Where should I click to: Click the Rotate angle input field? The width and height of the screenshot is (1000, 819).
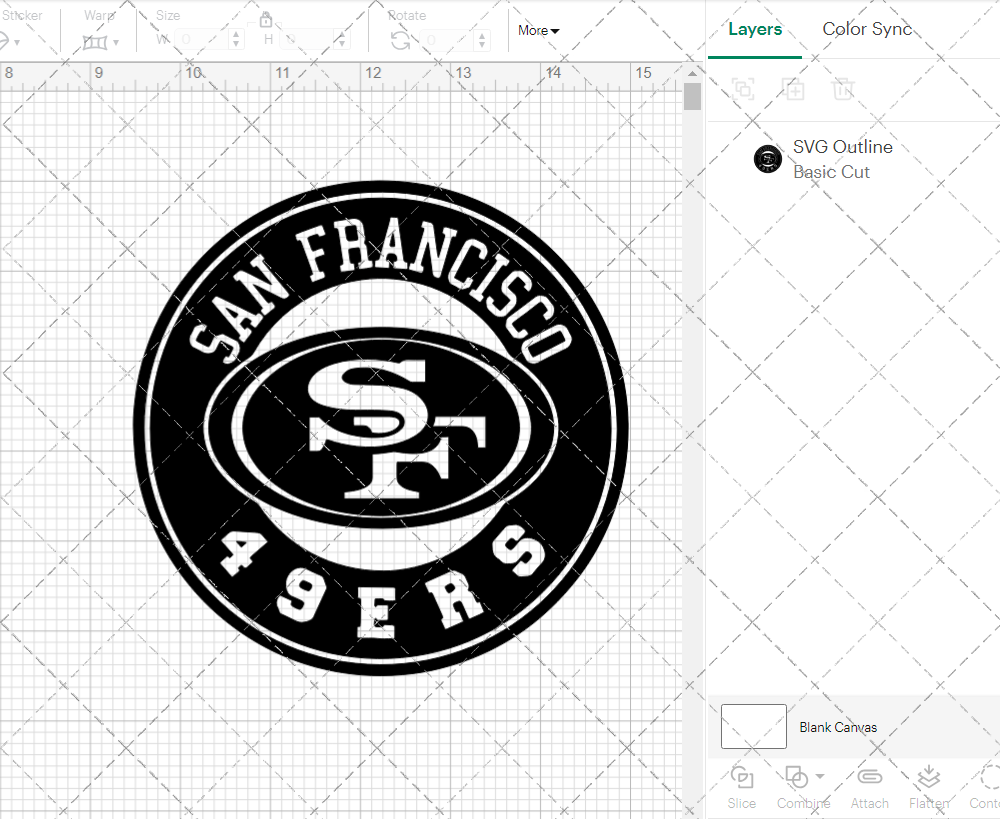(443, 40)
